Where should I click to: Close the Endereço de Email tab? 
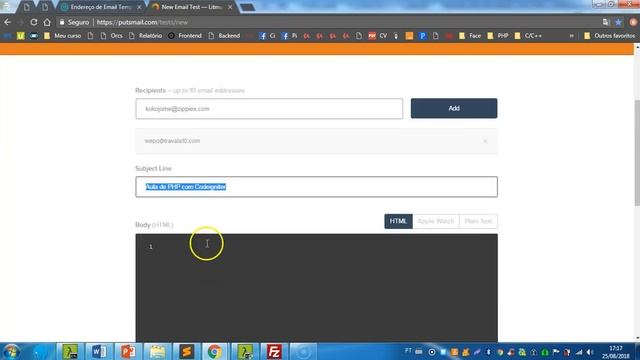point(139,7)
